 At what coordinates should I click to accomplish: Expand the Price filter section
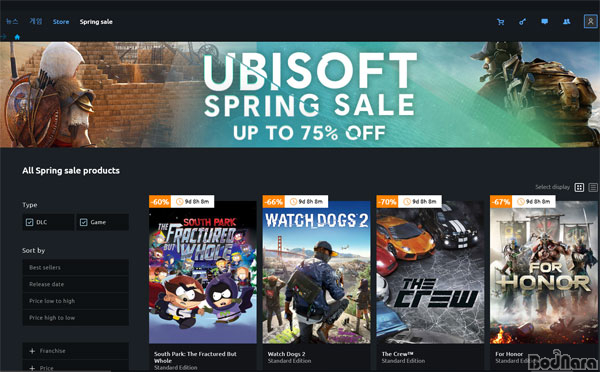click(75, 367)
